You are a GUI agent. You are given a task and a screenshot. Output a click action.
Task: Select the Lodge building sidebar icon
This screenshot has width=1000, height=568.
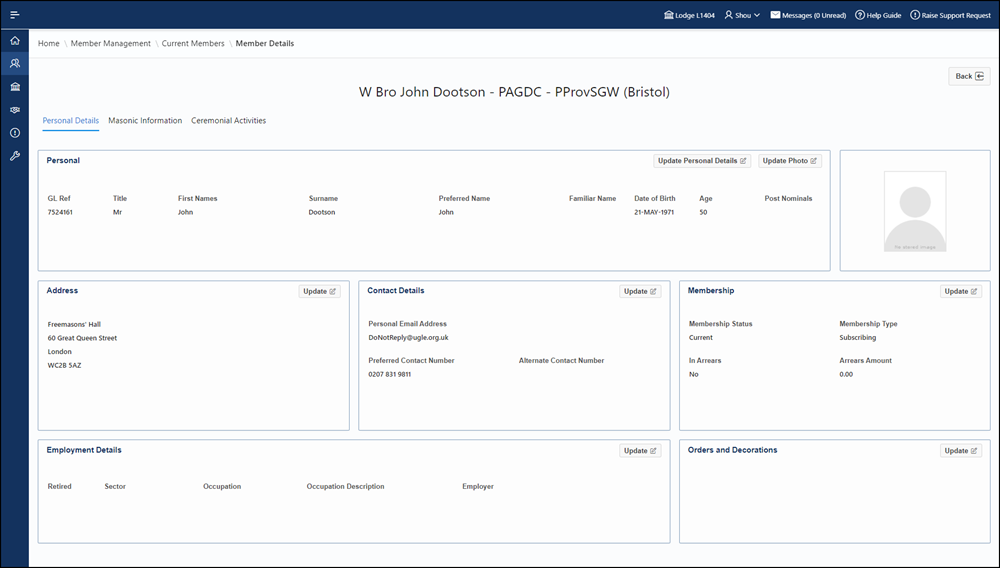coord(15,87)
